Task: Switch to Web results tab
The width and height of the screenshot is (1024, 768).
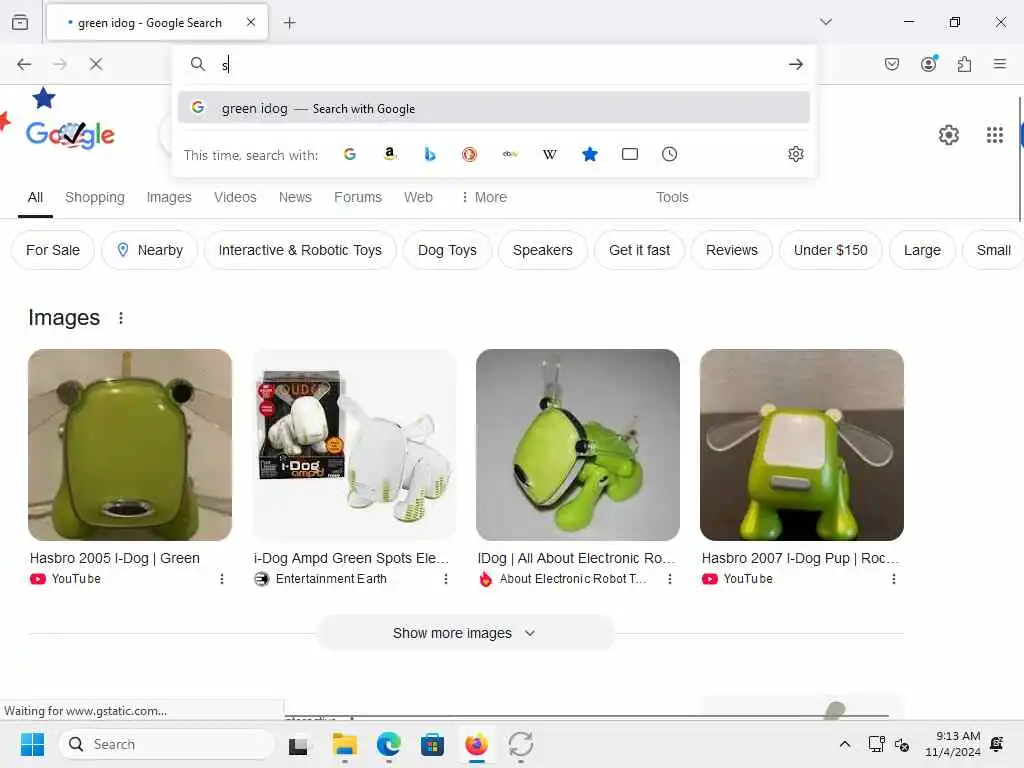Action: point(418,197)
